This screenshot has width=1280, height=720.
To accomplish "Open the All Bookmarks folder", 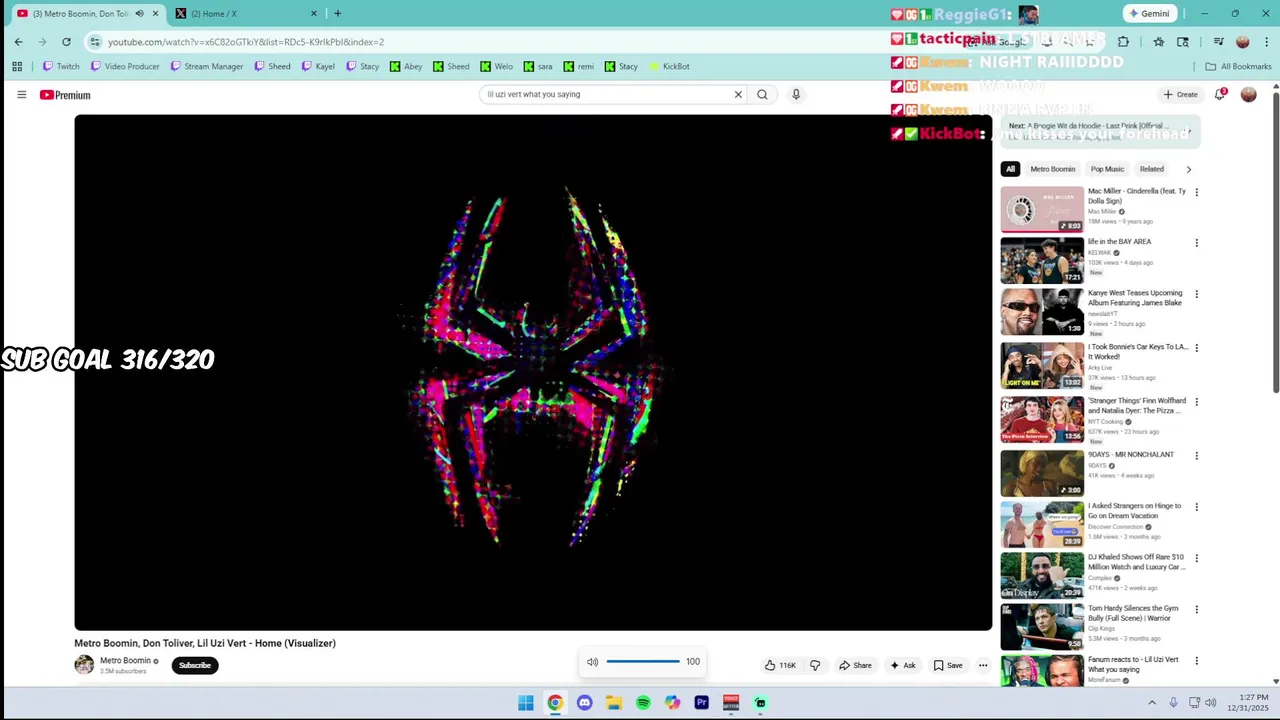I will click(x=1238, y=66).
